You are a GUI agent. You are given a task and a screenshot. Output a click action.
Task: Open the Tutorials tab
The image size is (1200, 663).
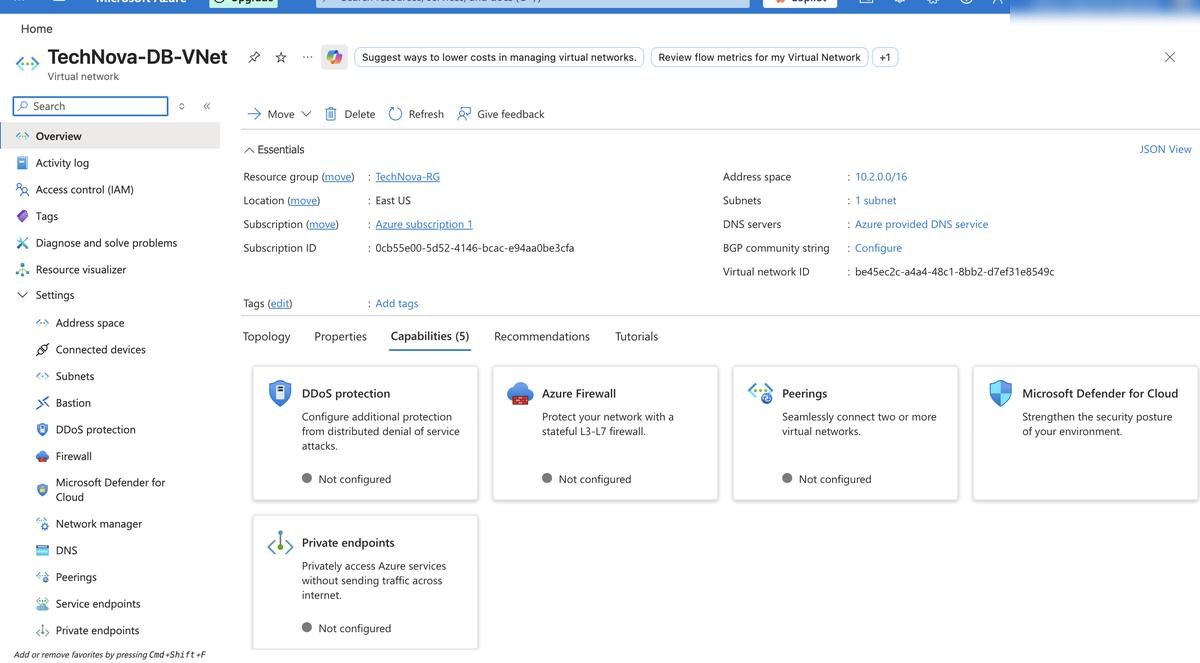tap(636, 336)
